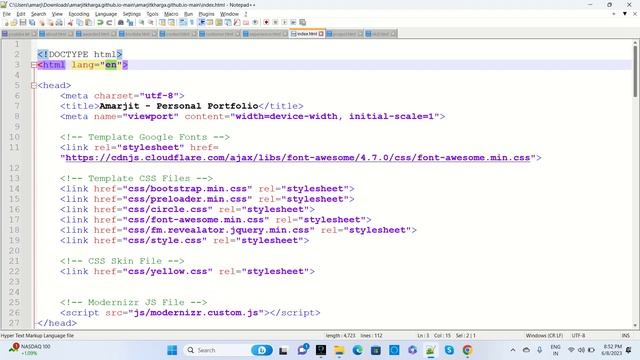Open the Edit menu
Screen dimensions: 640x360
pyautogui.click(x=21, y=14)
